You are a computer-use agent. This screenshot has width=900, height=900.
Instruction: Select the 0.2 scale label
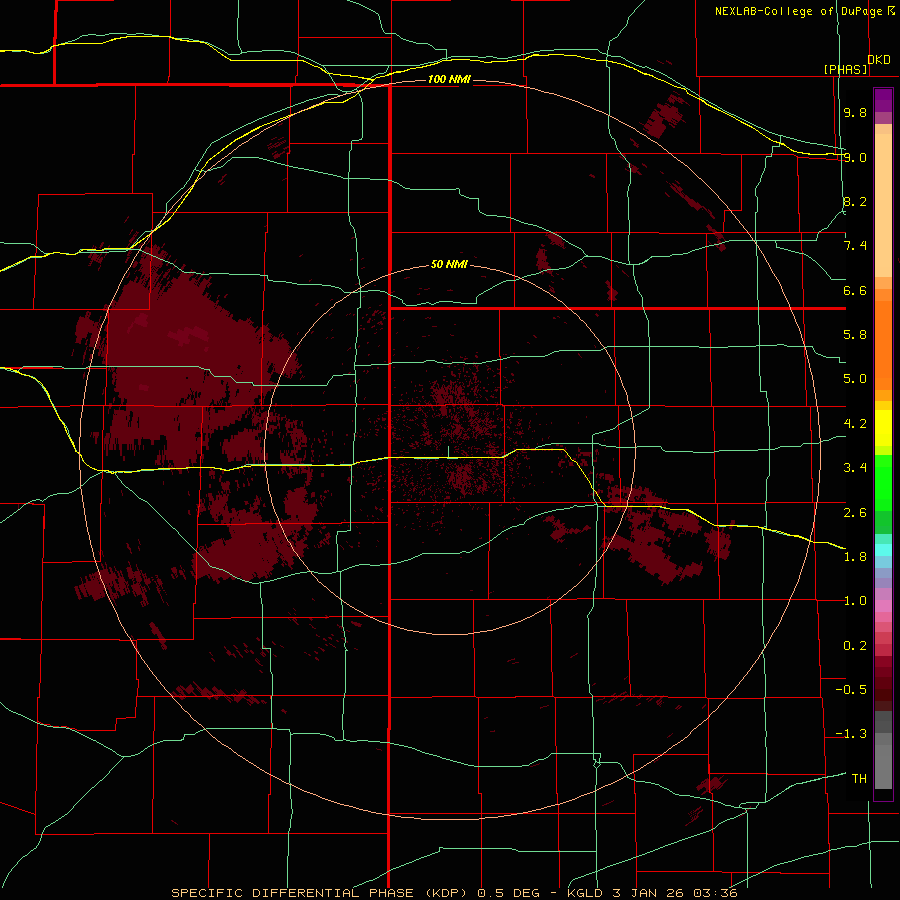coord(855,646)
